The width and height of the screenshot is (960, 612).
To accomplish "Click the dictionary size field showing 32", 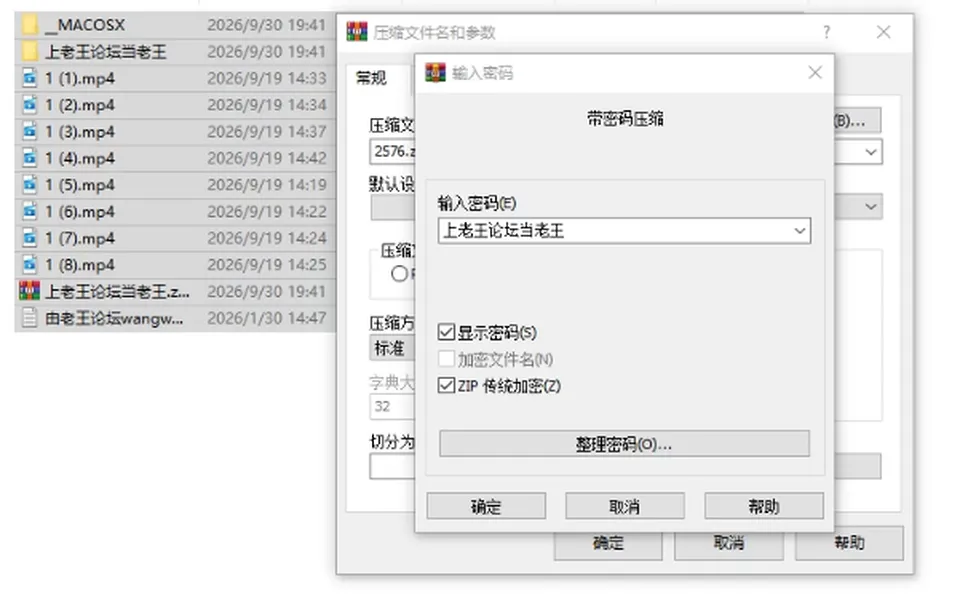I will point(392,406).
